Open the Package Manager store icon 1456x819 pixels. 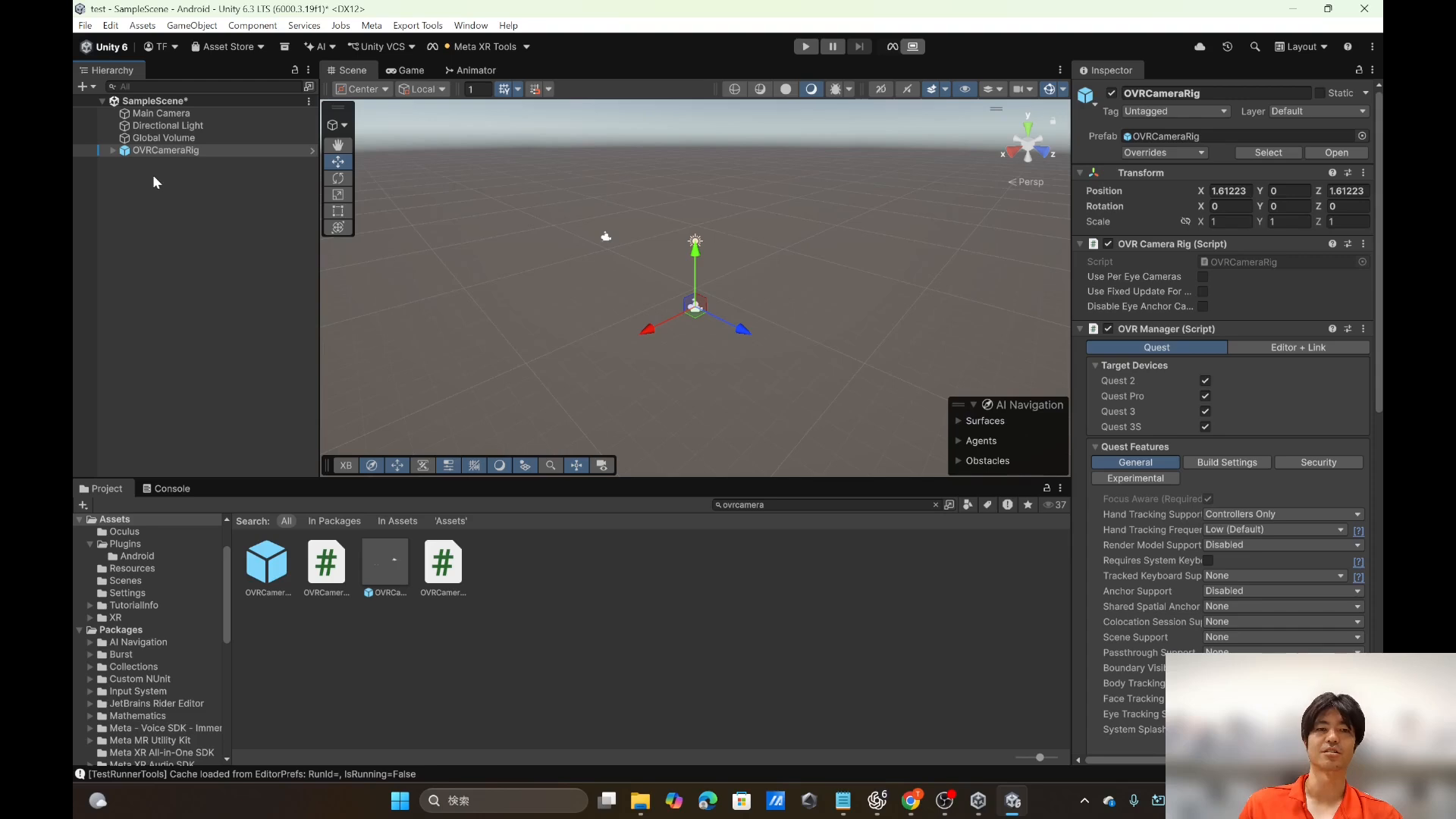[x=284, y=46]
